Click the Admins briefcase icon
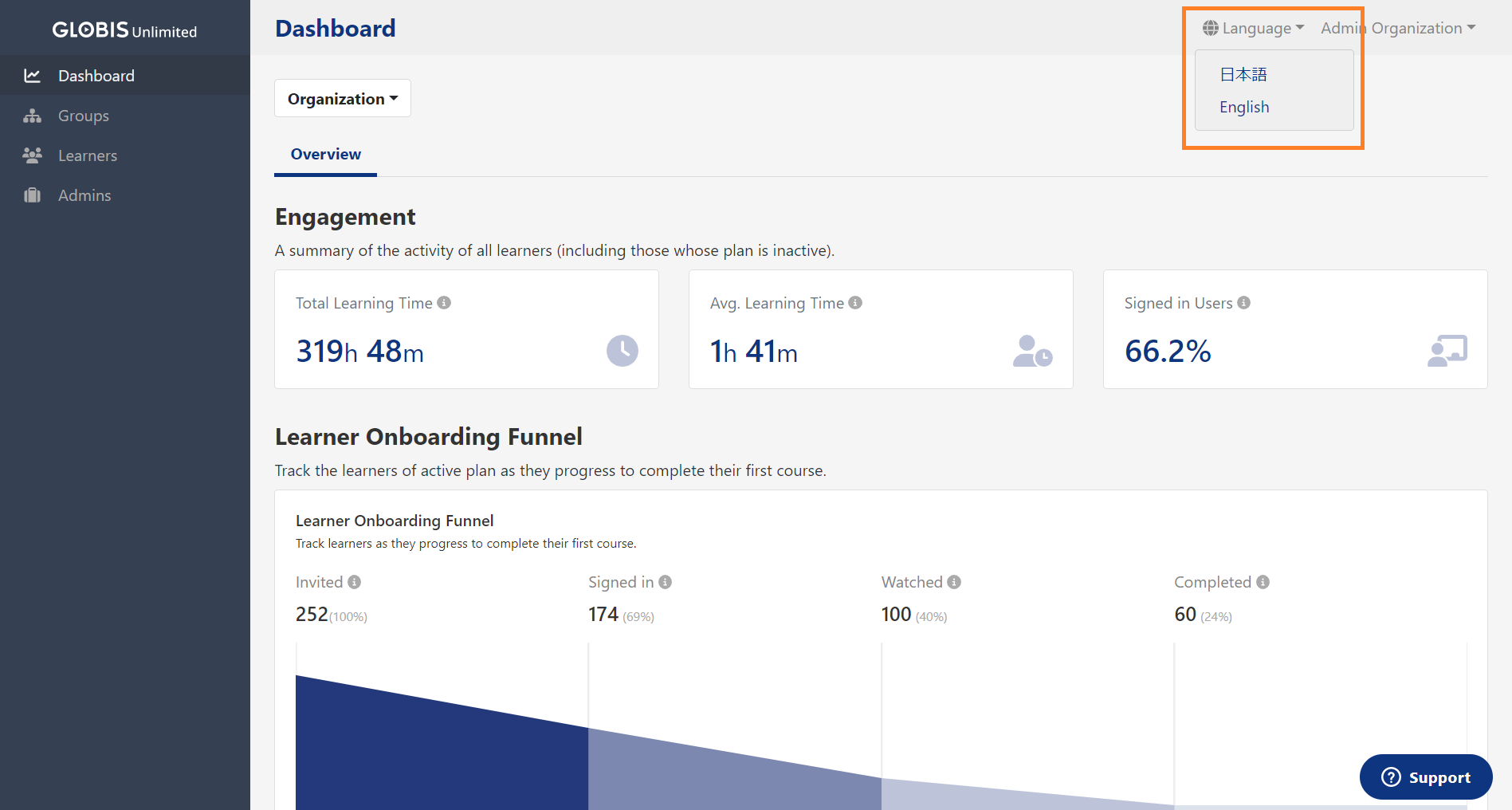Image resolution: width=1512 pixels, height=810 pixels. [32, 195]
